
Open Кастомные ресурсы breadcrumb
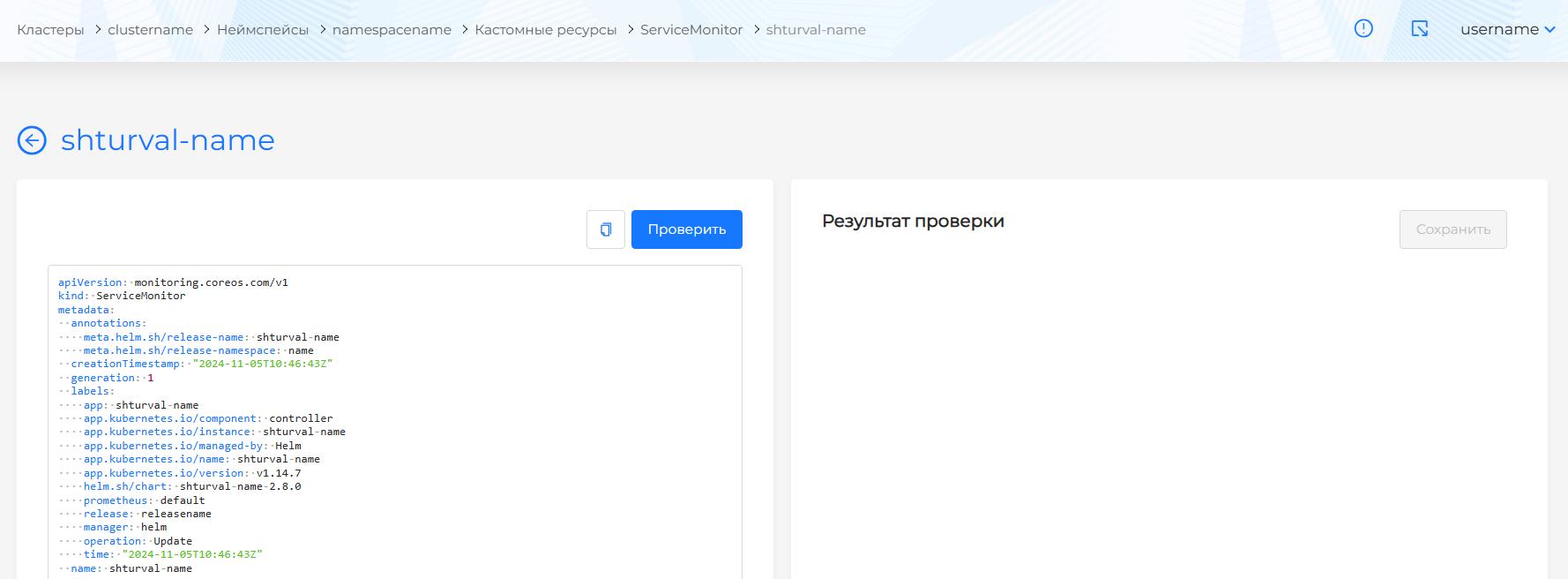pyautogui.click(x=545, y=30)
